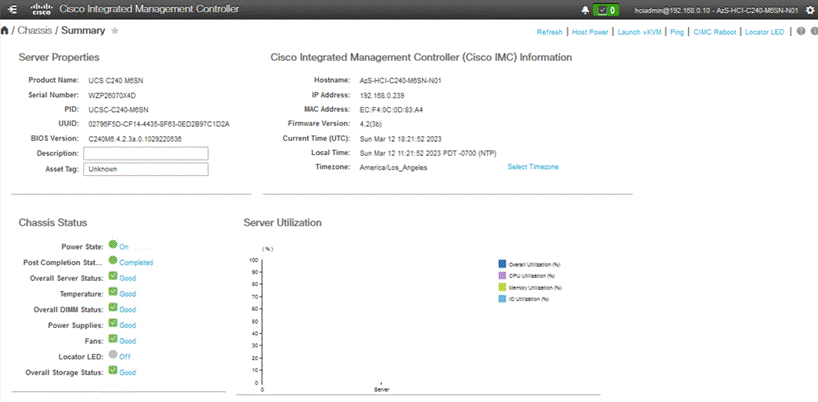This screenshot has width=818, height=402.
Task: Go to the home icon in breadcrumb
Action: click(x=5, y=31)
